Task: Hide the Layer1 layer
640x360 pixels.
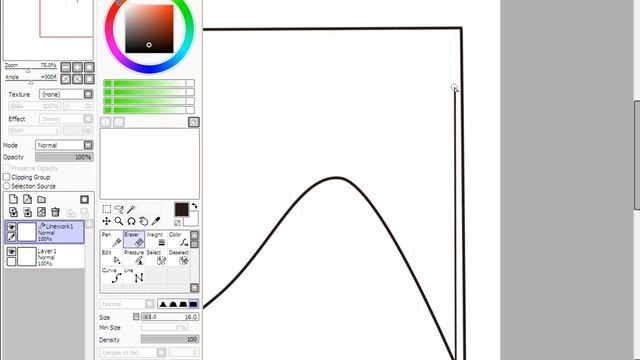Action: (x=11, y=252)
